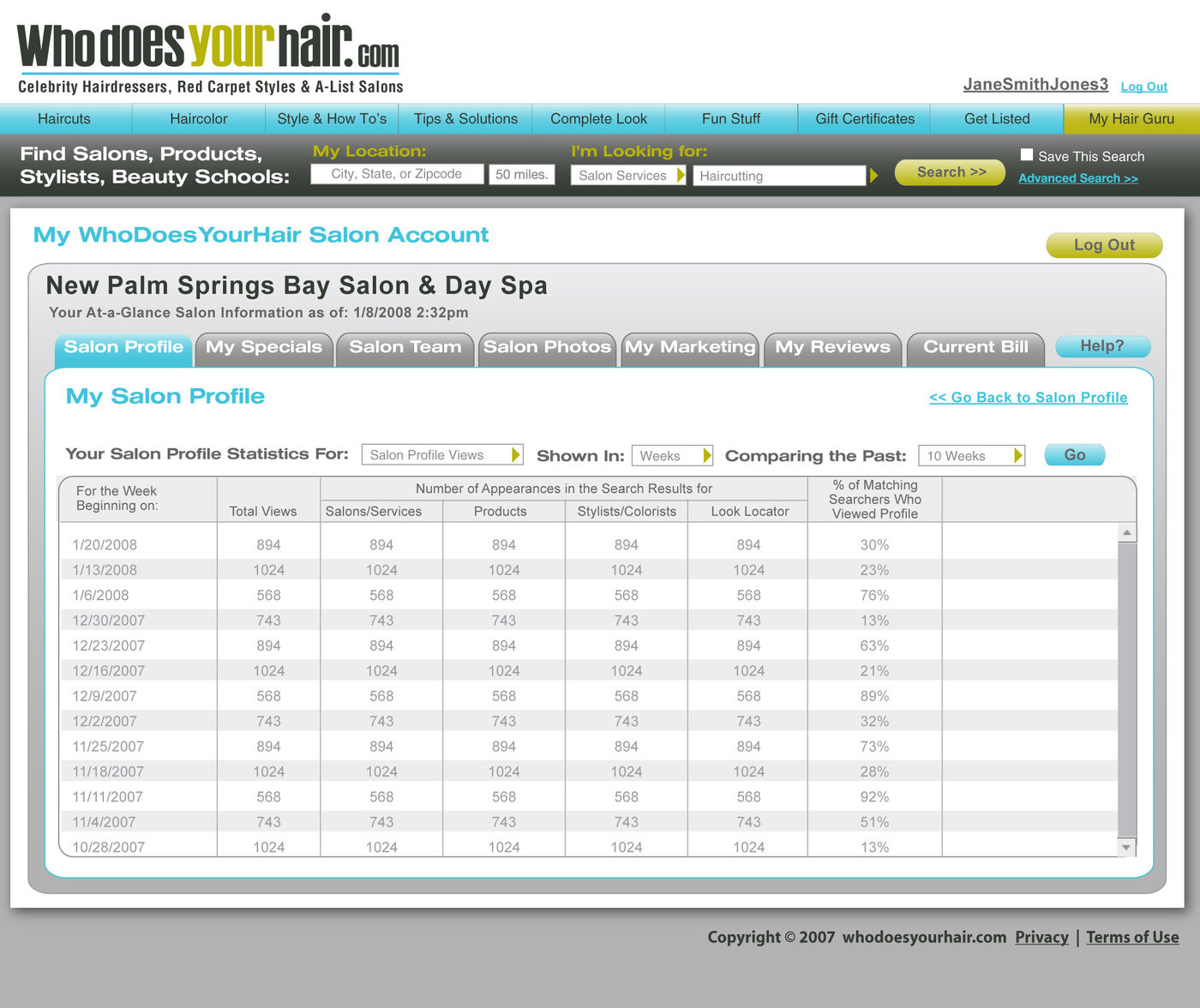The width and height of the screenshot is (1200, 1008).
Task: Open the Salon Team tab
Action: (405, 348)
